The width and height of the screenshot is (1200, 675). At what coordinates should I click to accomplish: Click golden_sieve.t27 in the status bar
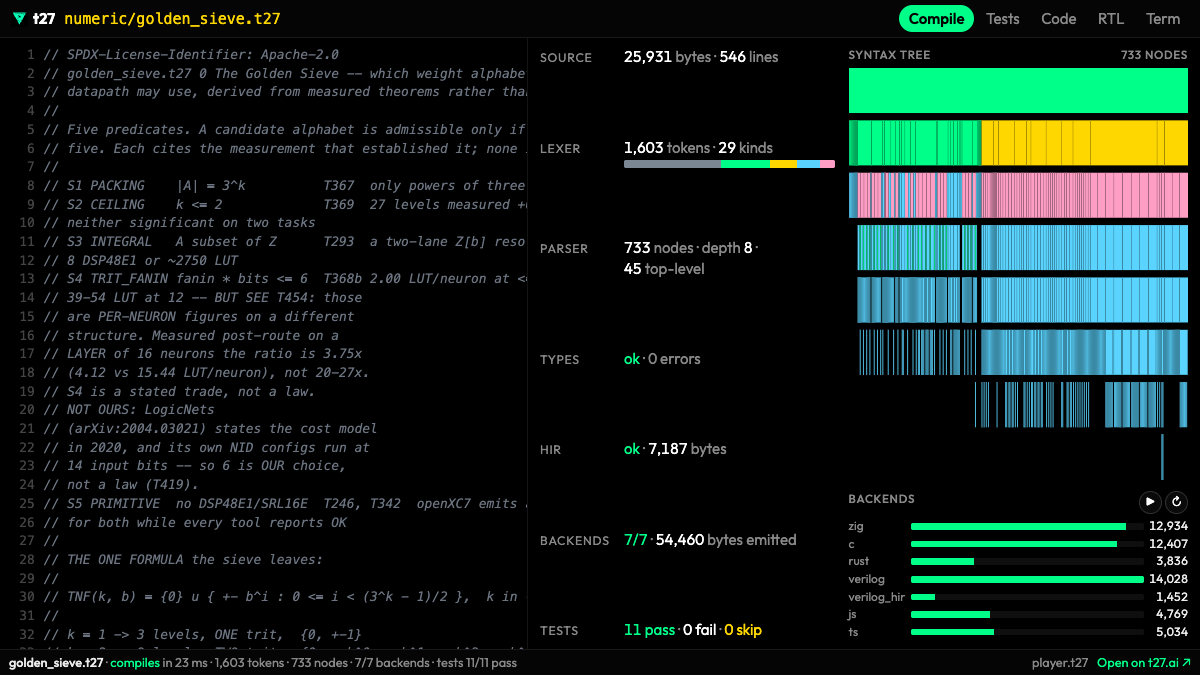point(56,663)
